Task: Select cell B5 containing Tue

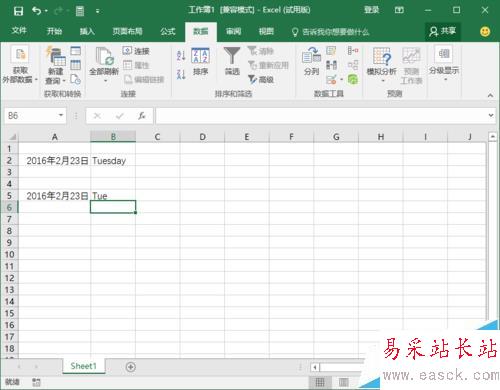Action: (x=113, y=196)
